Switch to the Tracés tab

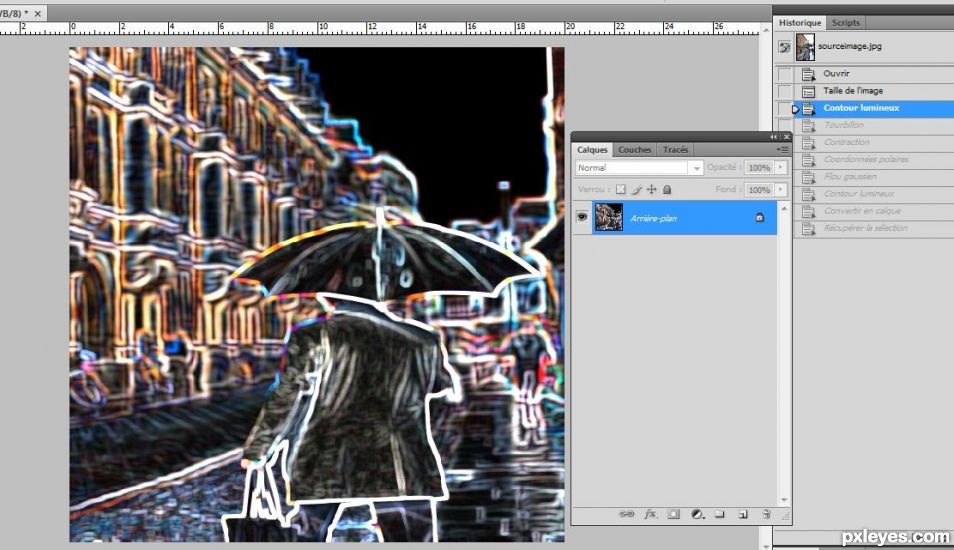(675, 150)
